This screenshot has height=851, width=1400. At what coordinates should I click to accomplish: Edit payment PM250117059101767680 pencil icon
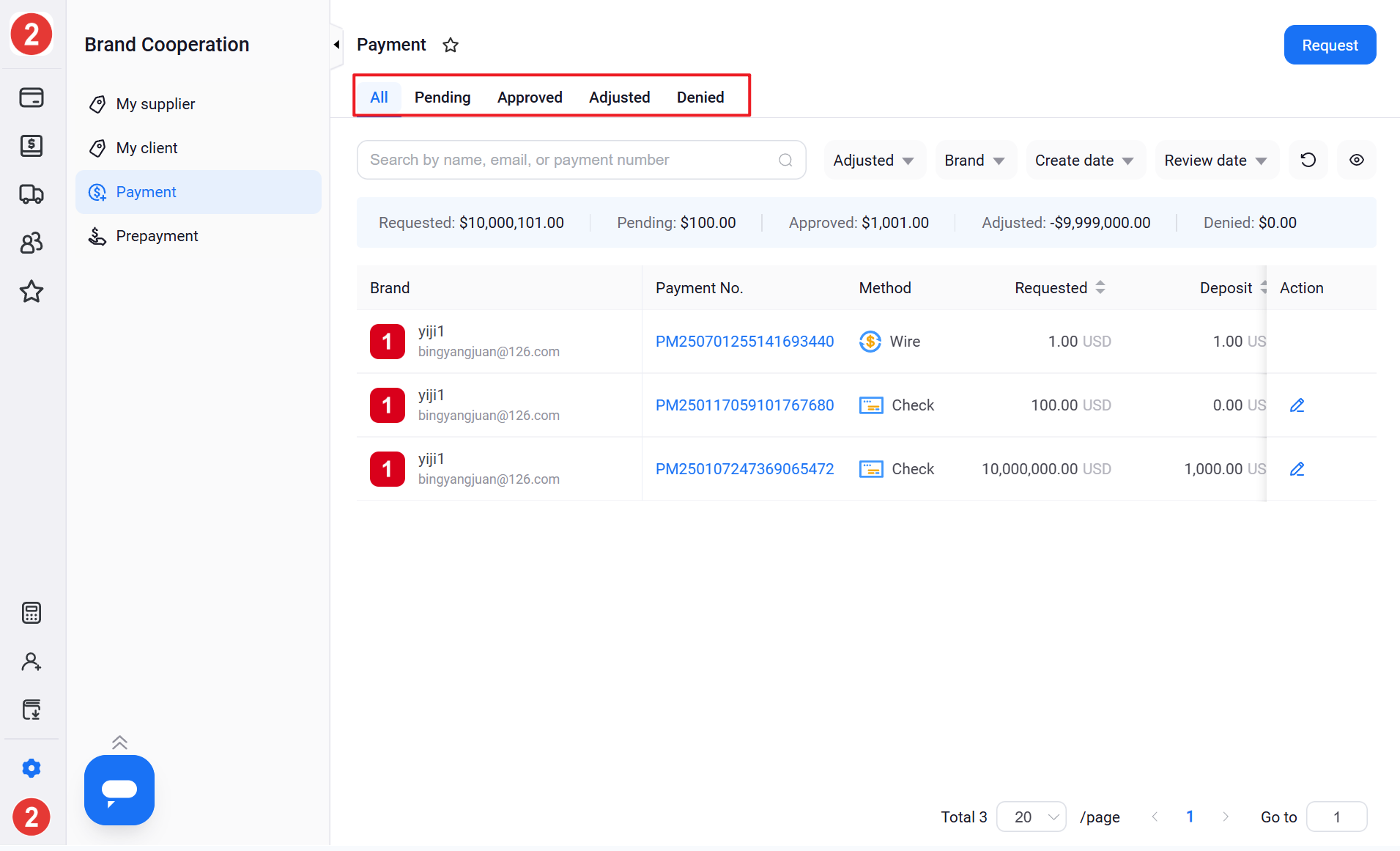pos(1297,405)
